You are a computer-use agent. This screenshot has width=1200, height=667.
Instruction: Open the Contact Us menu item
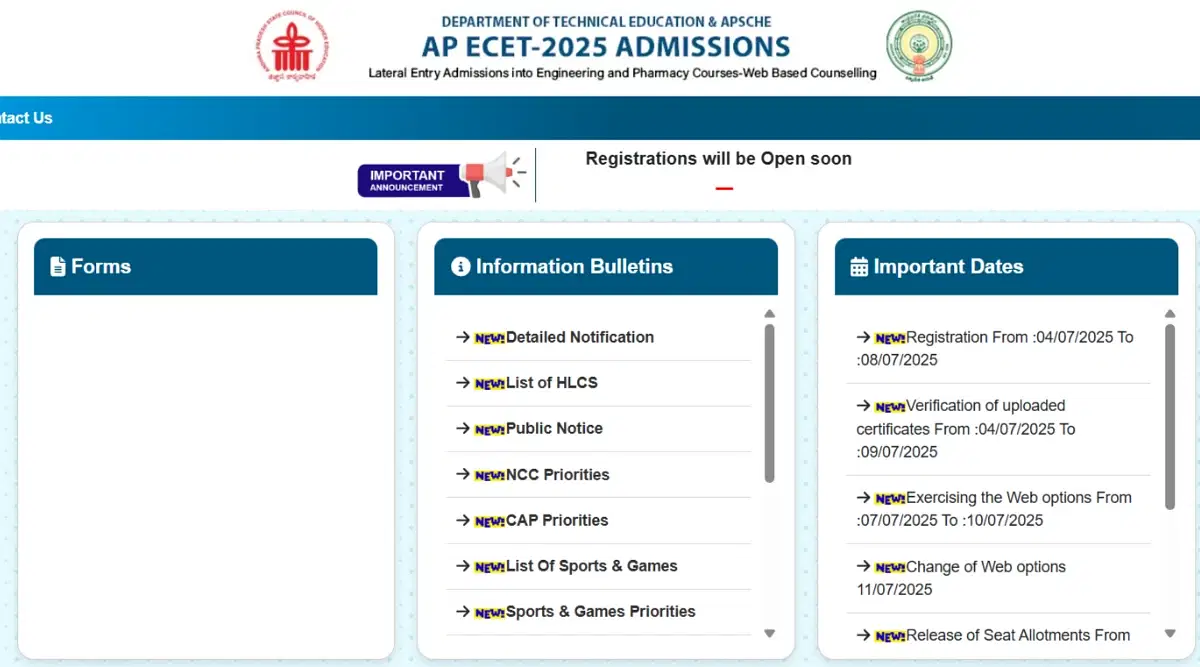26,118
